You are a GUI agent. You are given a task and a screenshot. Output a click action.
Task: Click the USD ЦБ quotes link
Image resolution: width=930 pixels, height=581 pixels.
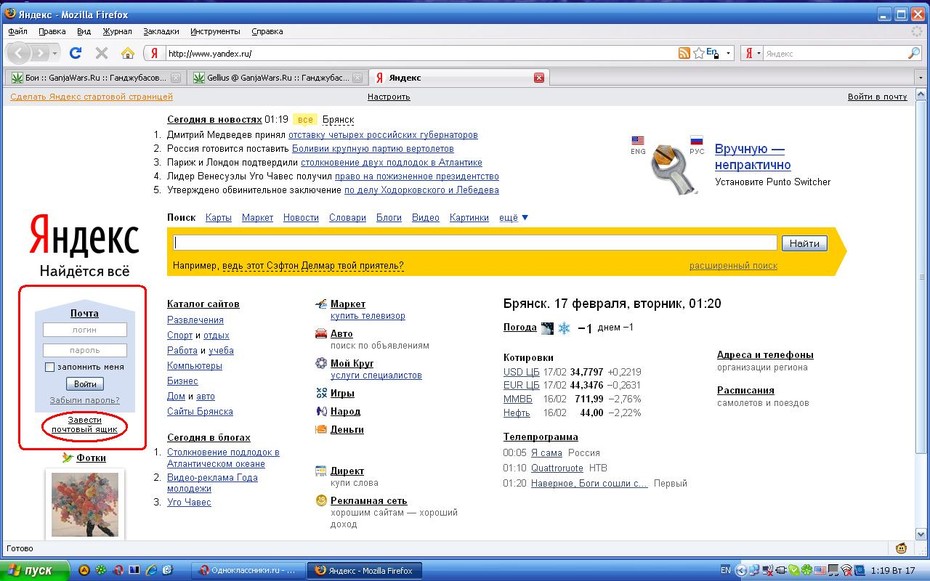pyautogui.click(x=521, y=372)
